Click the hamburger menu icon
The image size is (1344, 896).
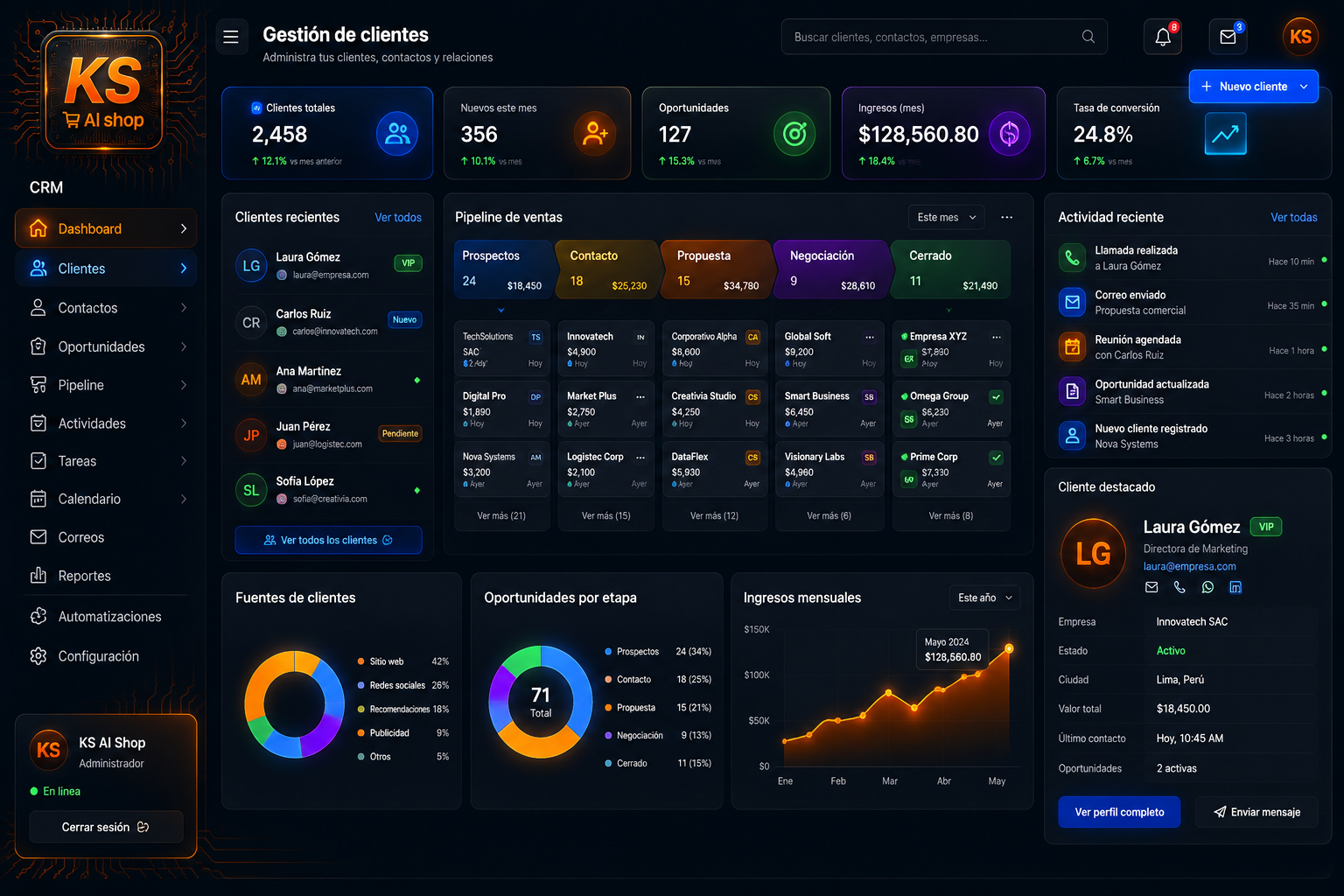[x=231, y=37]
